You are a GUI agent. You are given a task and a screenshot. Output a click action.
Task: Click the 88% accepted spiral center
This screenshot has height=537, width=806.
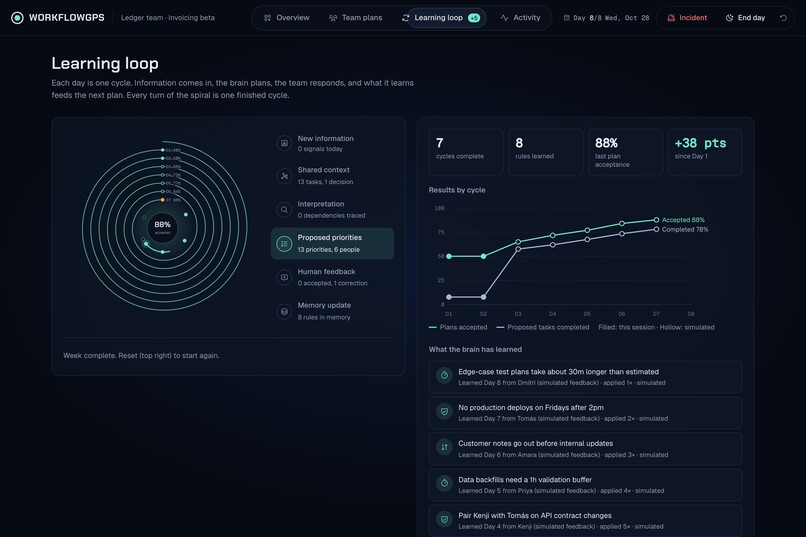[x=162, y=227]
